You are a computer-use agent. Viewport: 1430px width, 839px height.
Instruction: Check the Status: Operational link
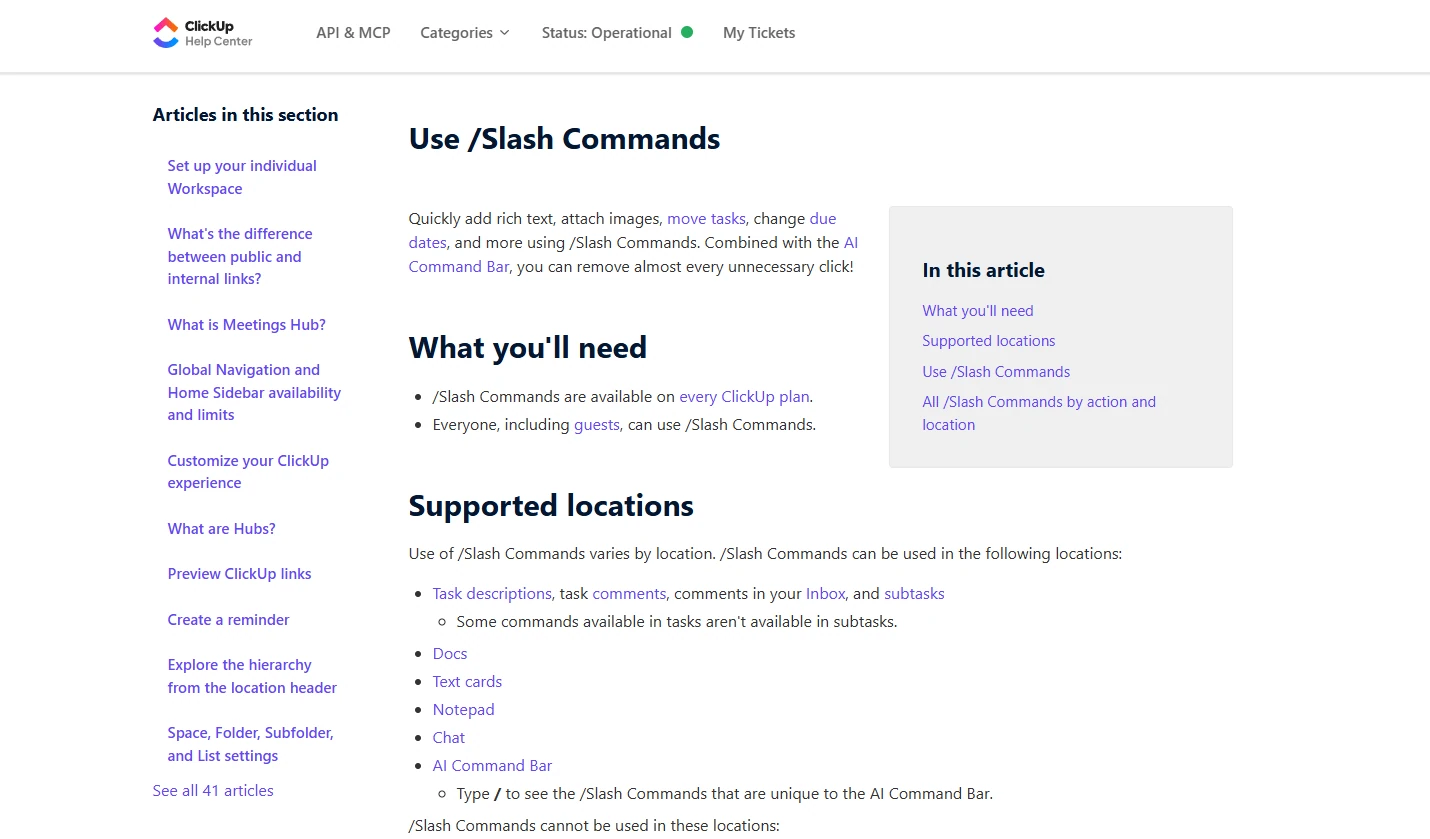(607, 33)
